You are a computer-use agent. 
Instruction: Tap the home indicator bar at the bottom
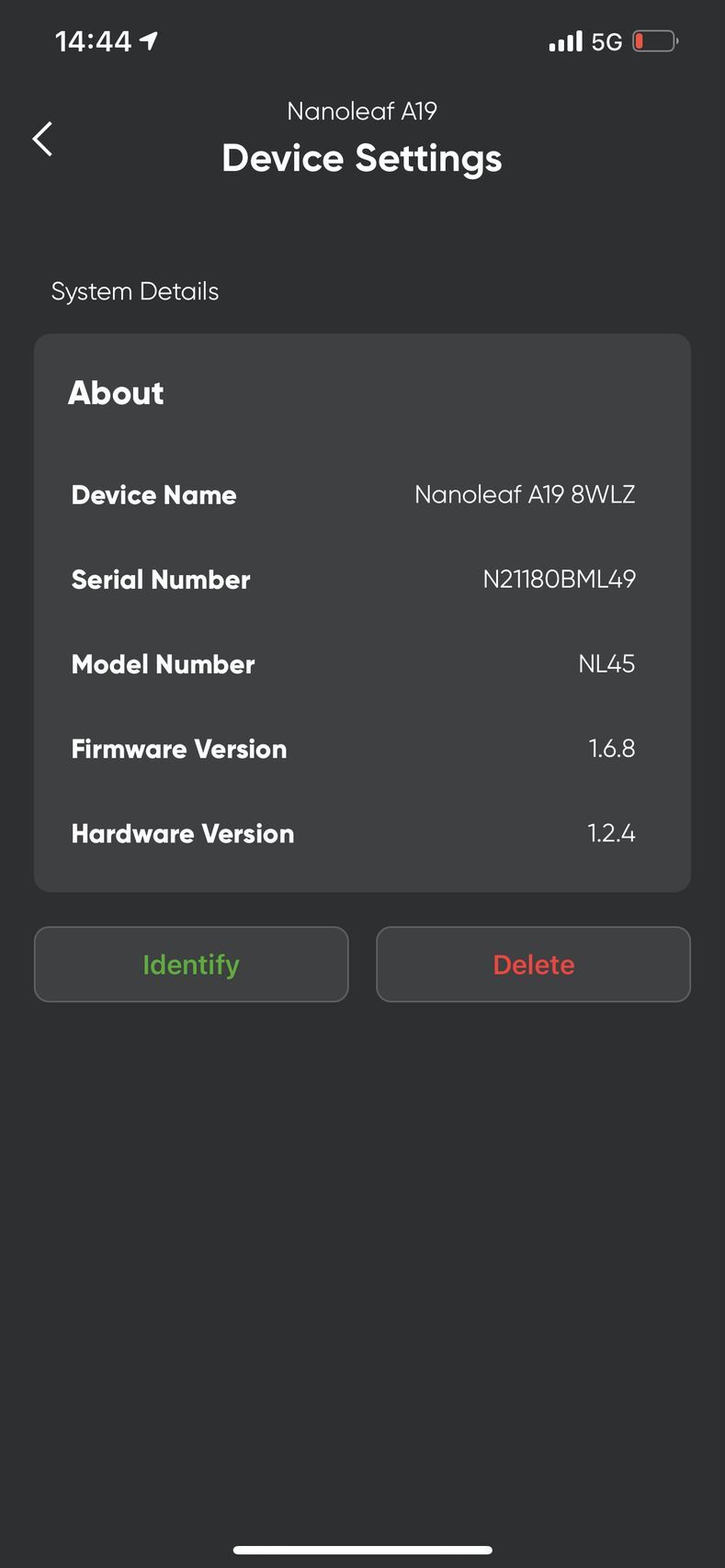pyautogui.click(x=362, y=1550)
